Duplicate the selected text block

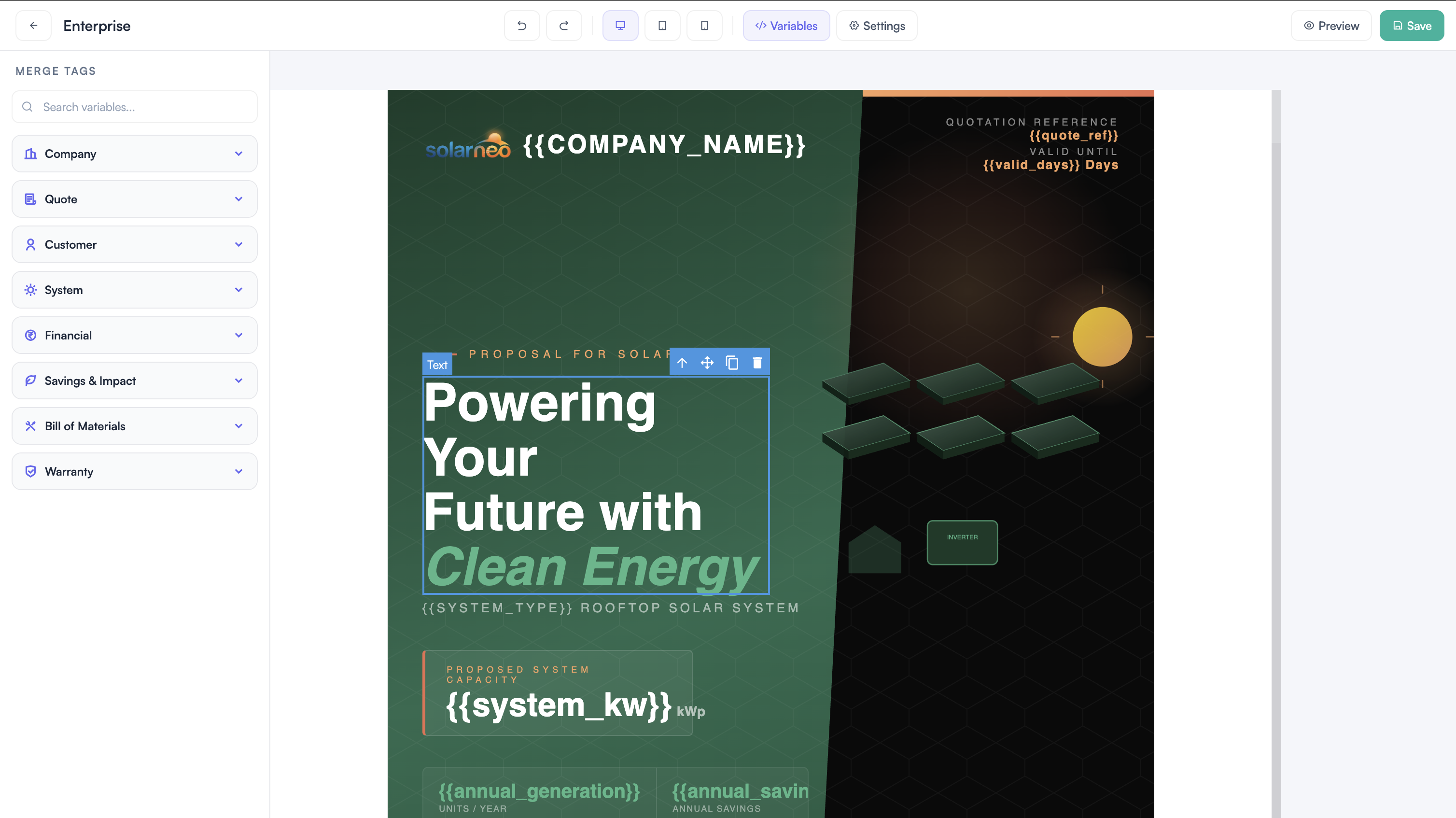pos(732,363)
